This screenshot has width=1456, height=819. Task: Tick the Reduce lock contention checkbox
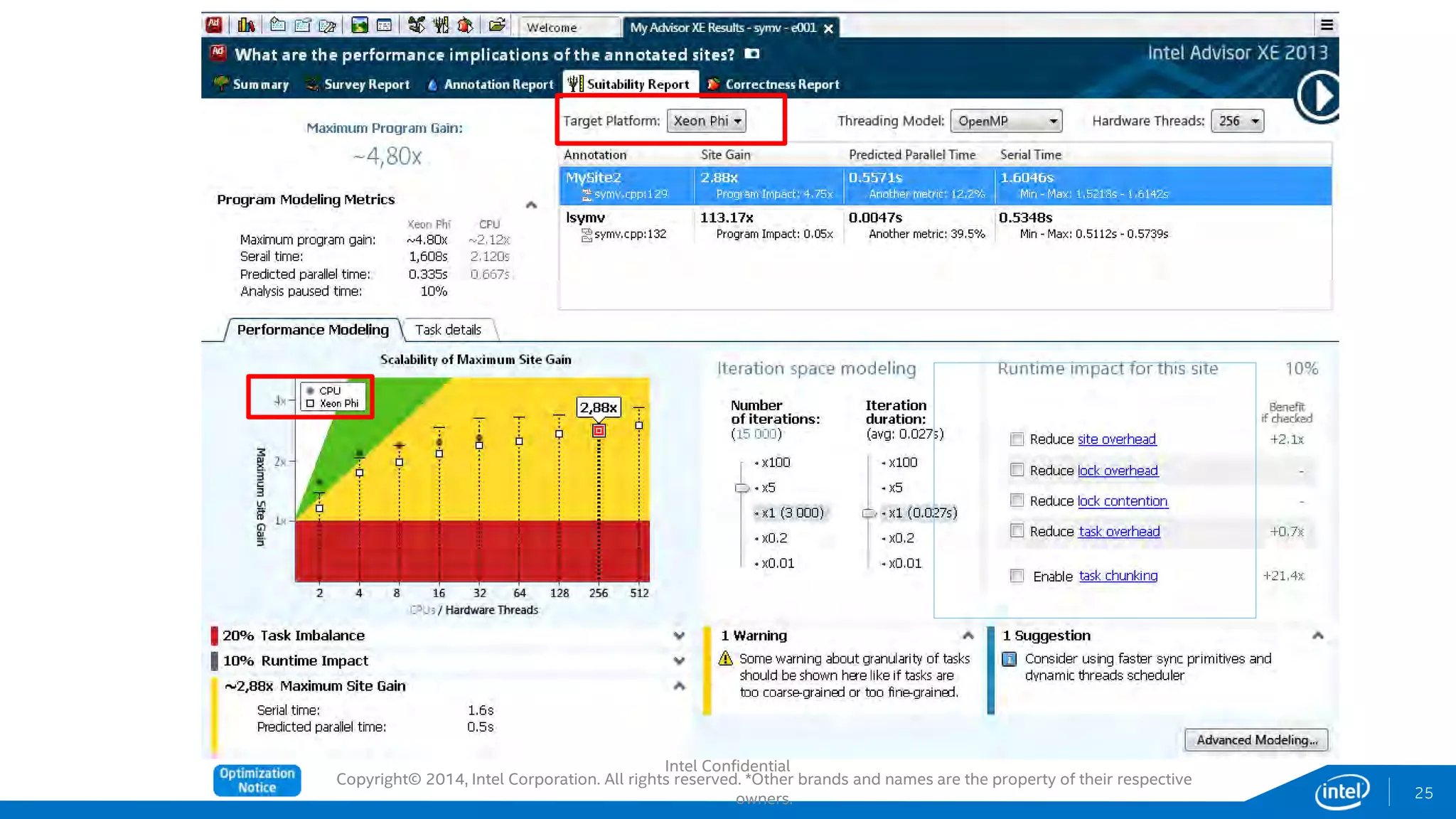click(1017, 500)
